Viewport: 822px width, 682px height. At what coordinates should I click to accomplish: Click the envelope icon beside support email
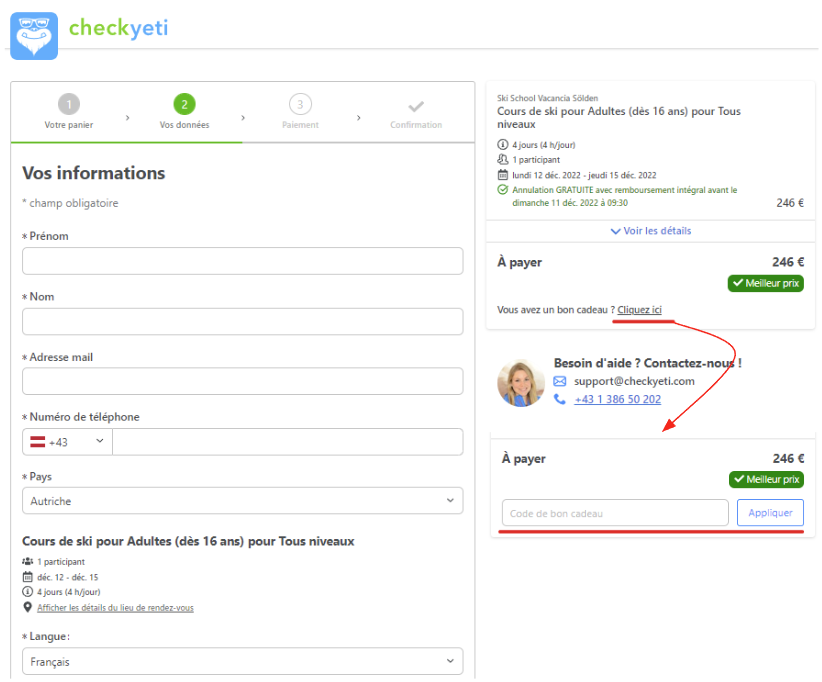(x=560, y=381)
